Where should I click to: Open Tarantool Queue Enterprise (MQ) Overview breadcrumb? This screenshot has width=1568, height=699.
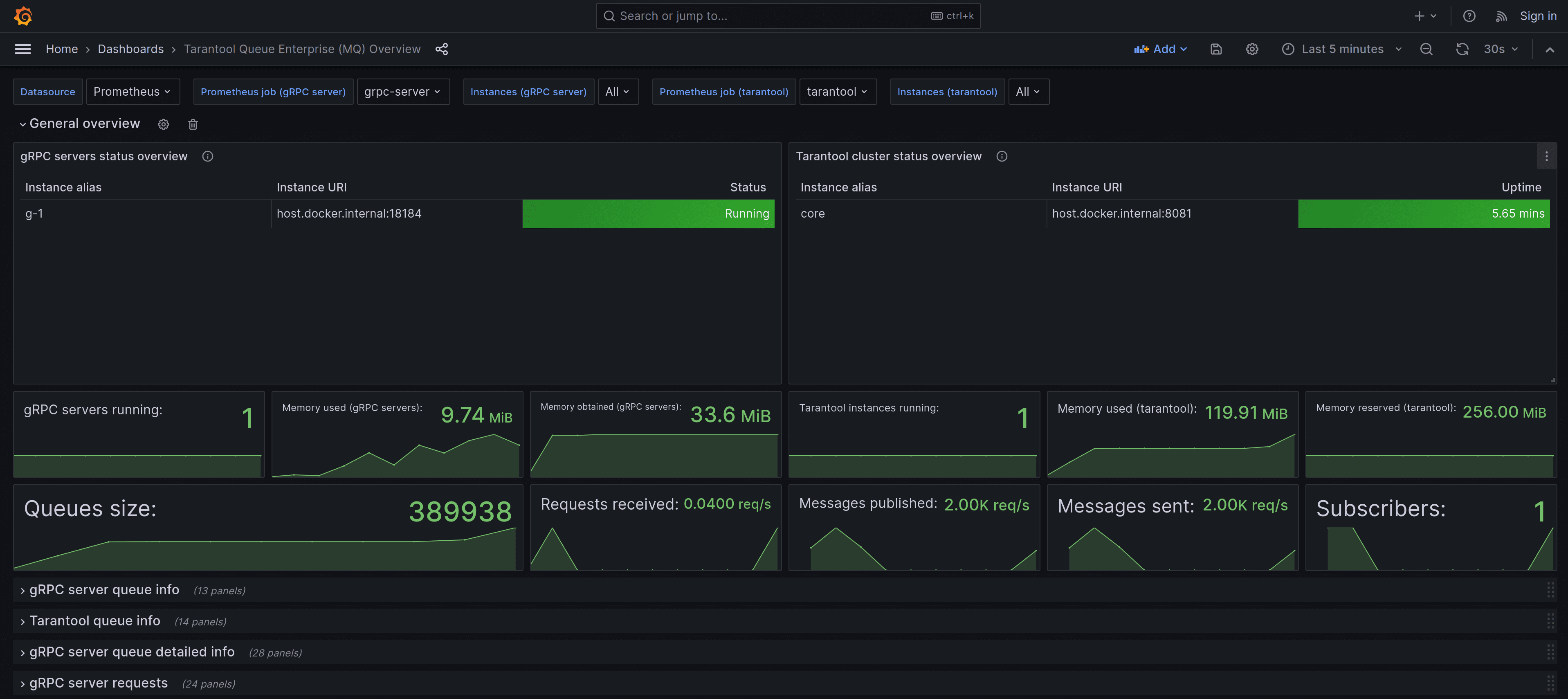point(303,49)
